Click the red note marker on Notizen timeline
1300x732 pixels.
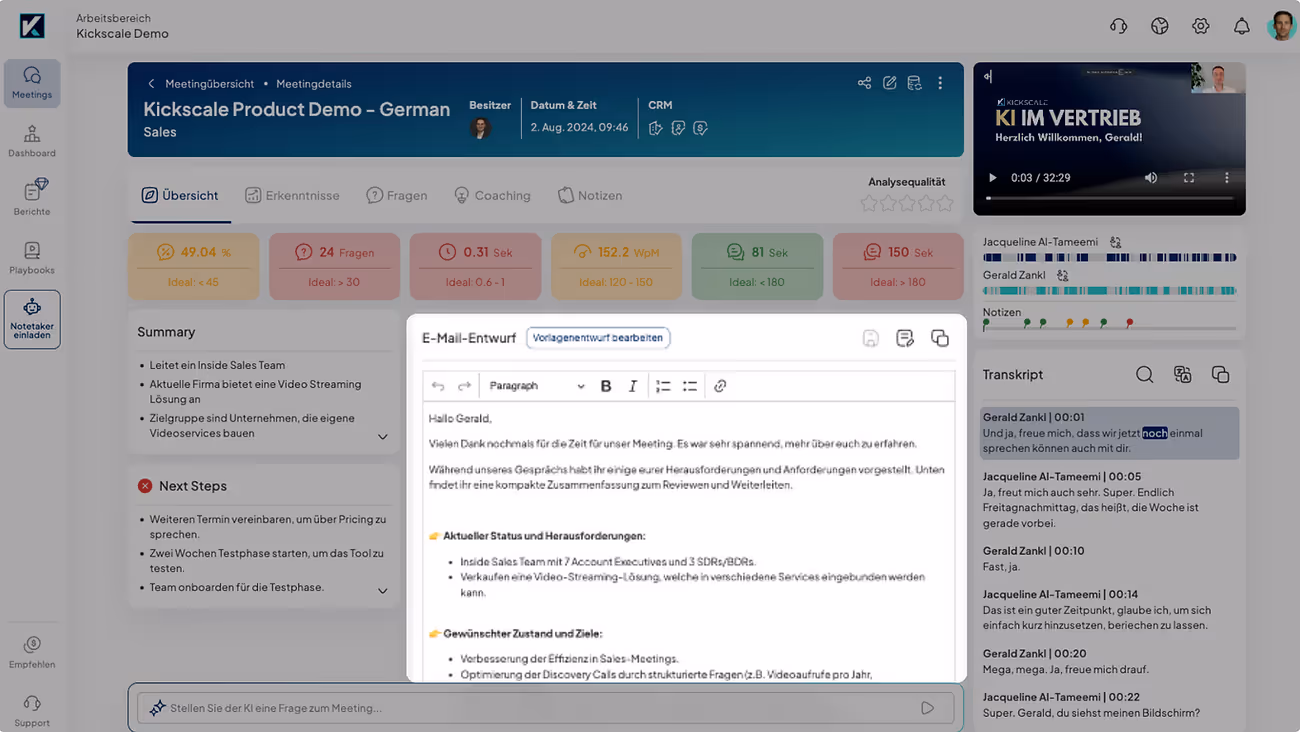(x=1130, y=323)
